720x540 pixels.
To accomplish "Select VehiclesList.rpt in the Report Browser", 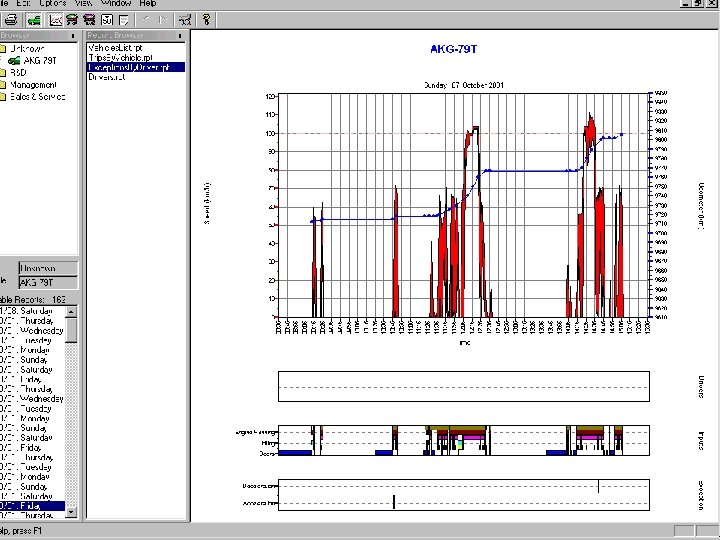I will coord(115,47).
